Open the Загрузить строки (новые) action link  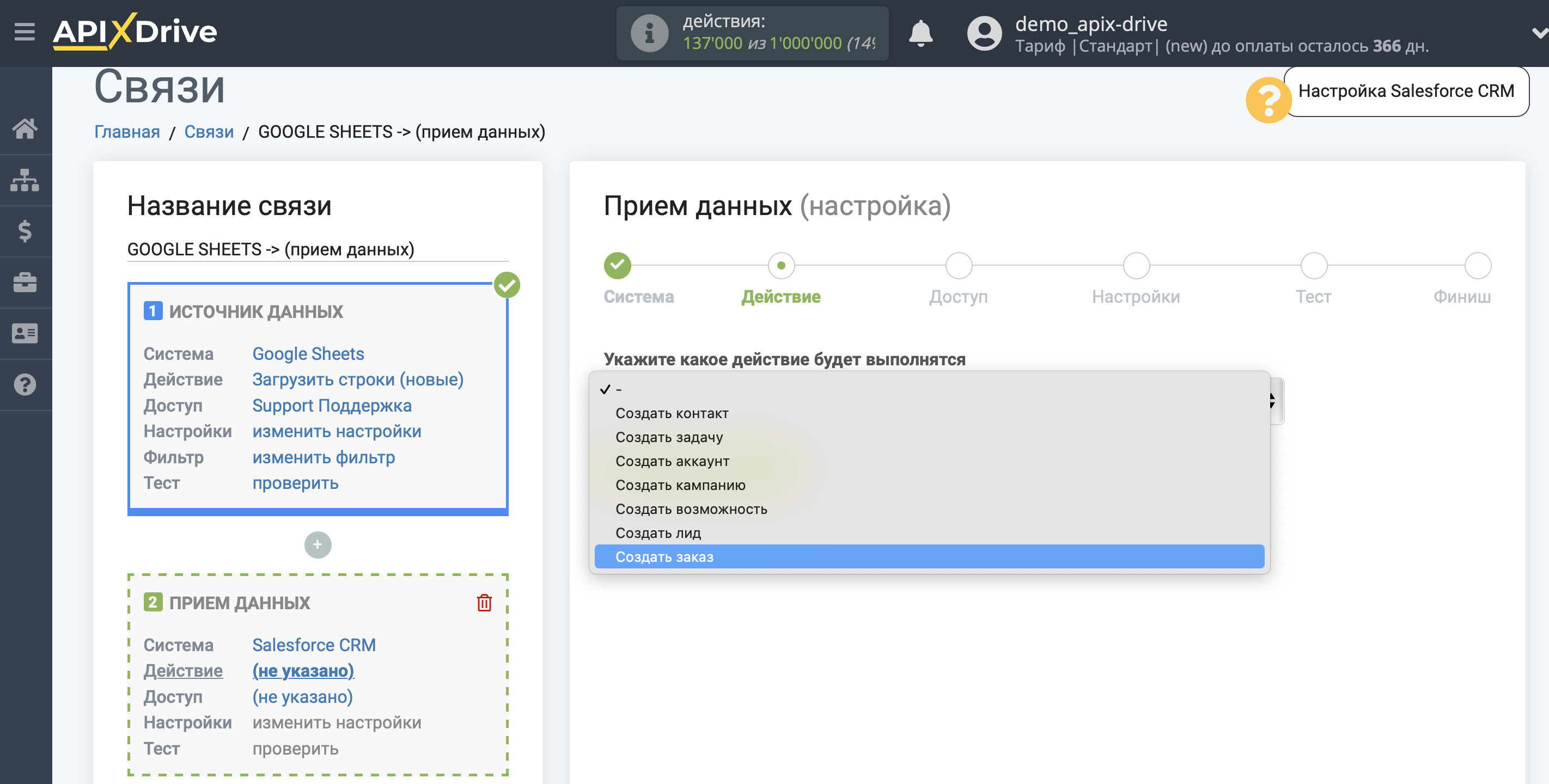[358, 379]
